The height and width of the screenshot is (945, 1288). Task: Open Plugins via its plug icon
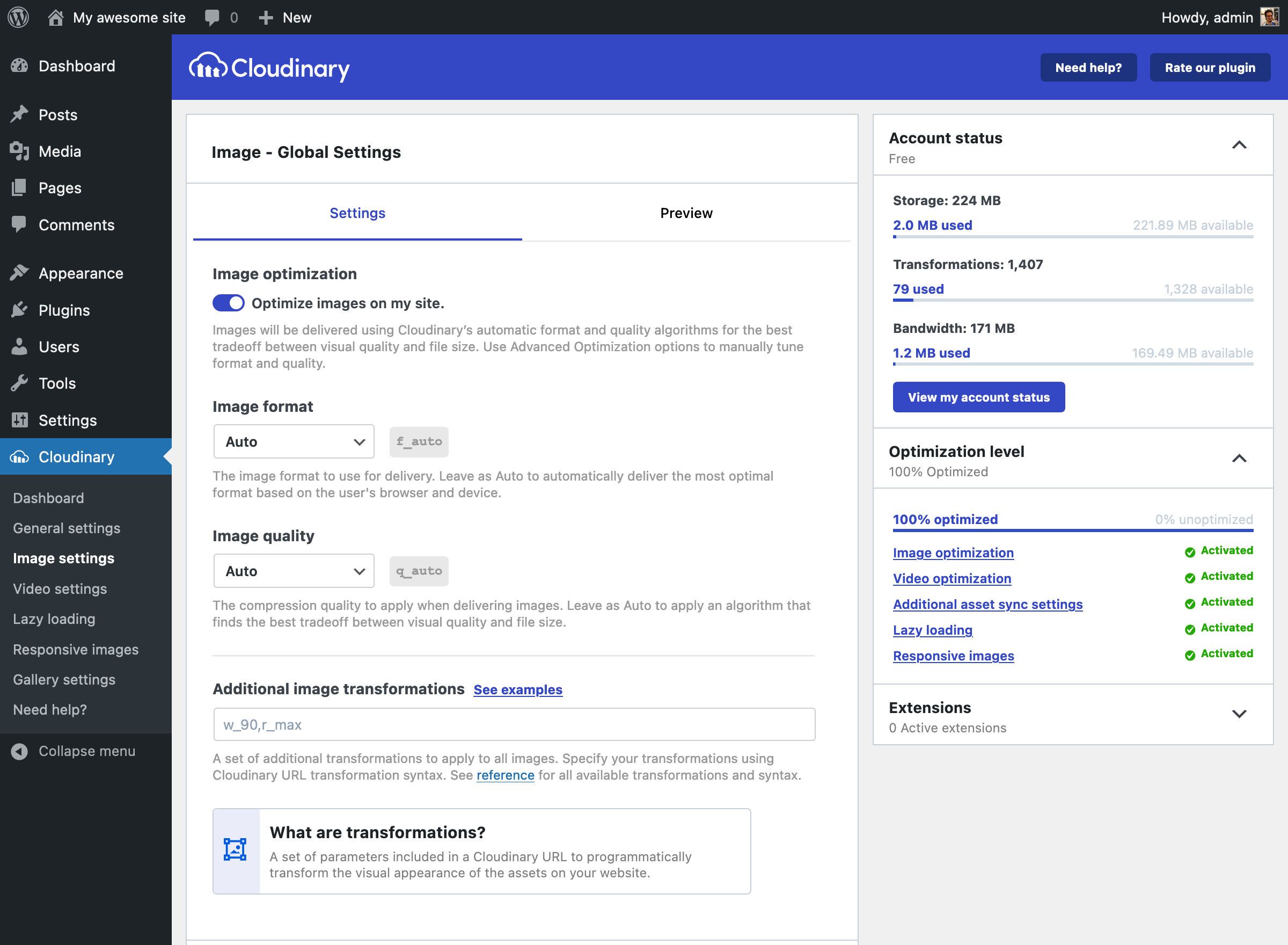pos(19,310)
